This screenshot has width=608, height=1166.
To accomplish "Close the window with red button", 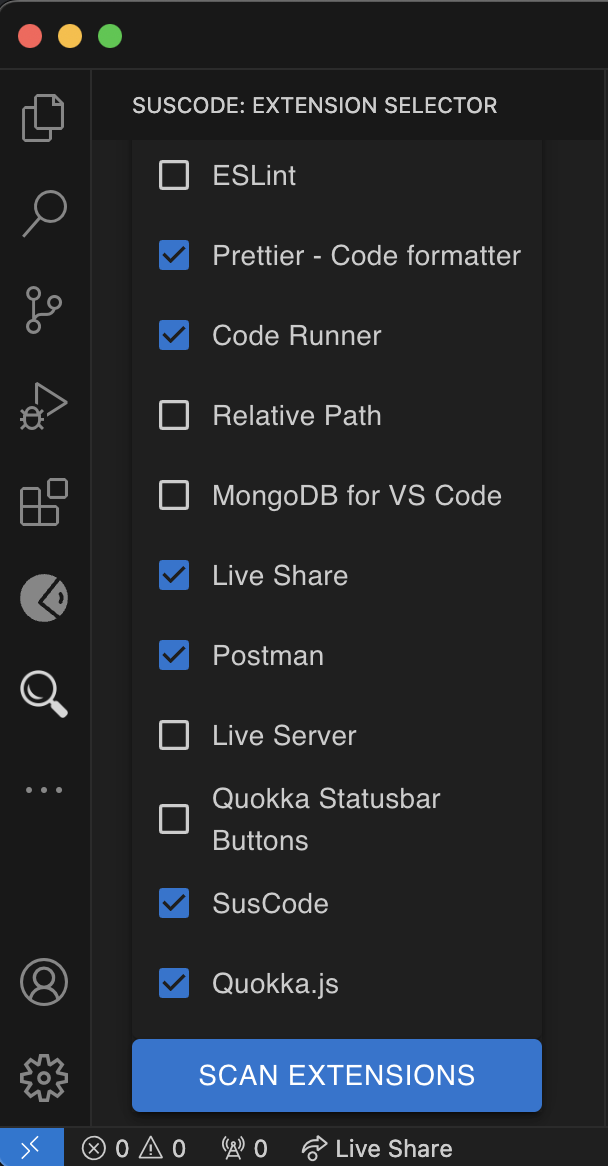I will pyautogui.click(x=30, y=36).
